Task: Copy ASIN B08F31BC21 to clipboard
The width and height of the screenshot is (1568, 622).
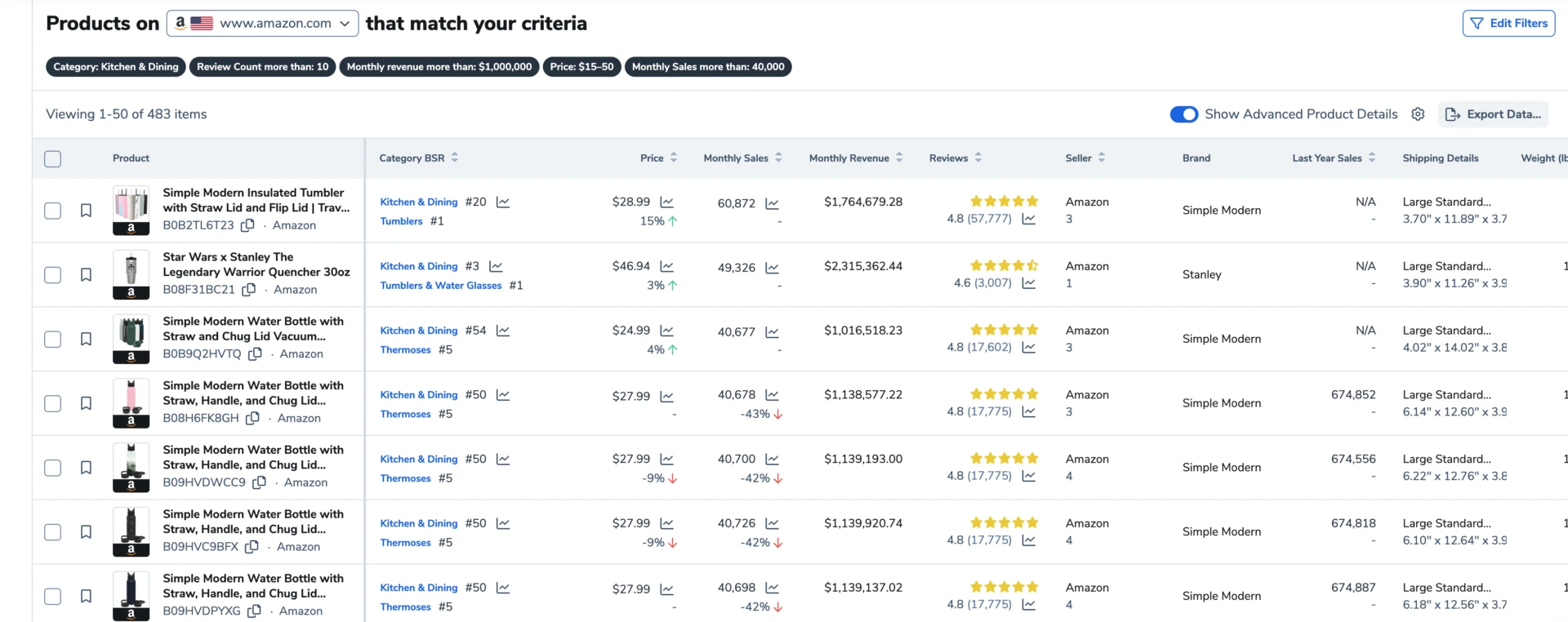Action: pos(249,290)
